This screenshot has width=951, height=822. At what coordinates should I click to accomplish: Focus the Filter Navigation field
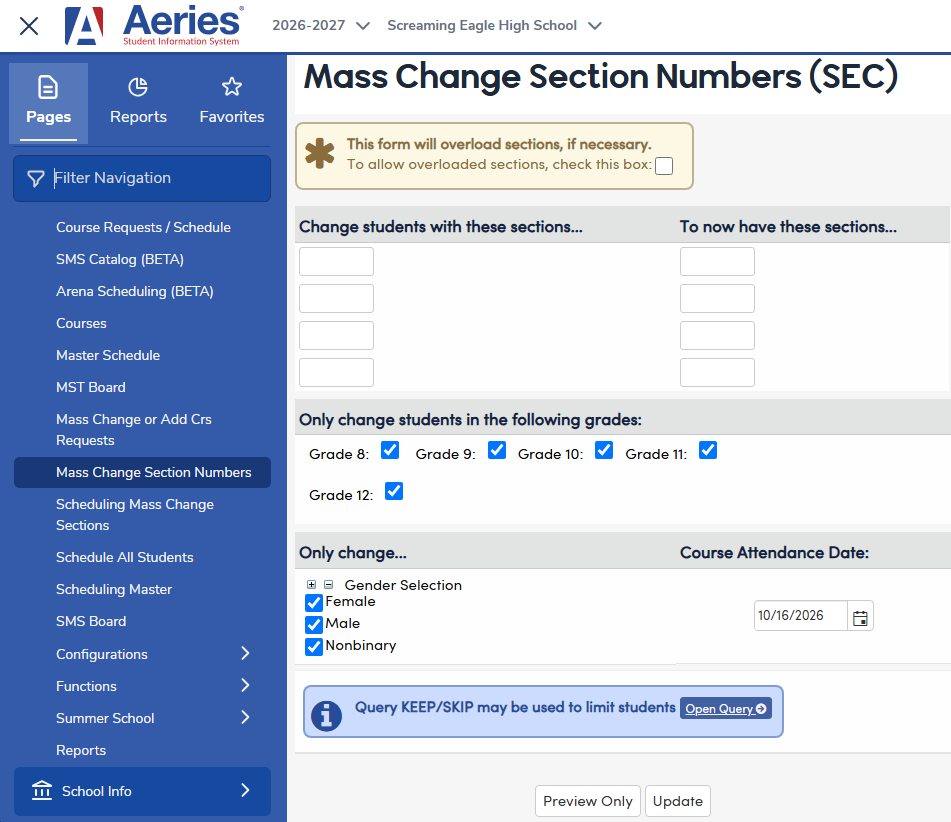[142, 178]
